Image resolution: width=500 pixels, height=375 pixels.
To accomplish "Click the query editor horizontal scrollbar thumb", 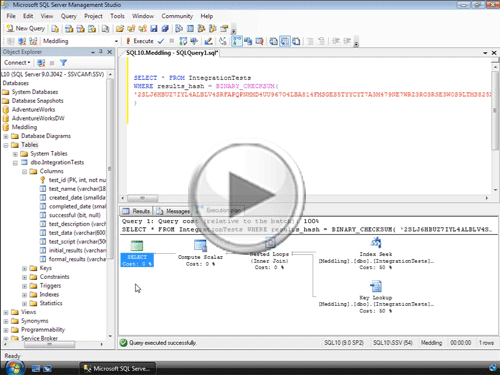I will (x=142, y=198).
